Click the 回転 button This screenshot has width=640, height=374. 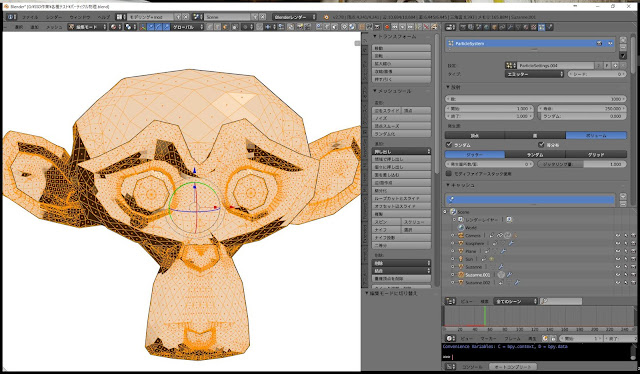pos(401,56)
